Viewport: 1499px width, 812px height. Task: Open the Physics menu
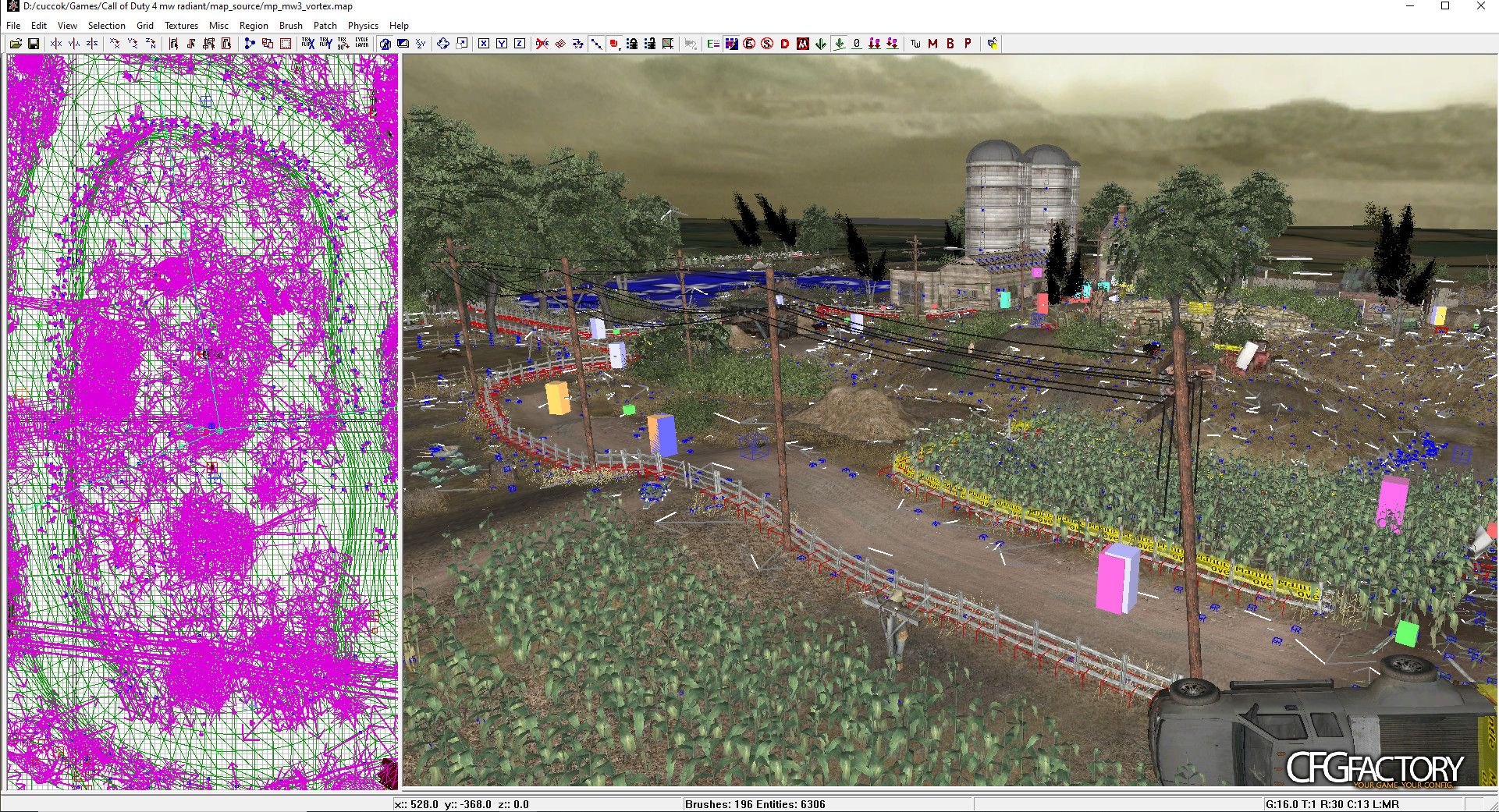(x=363, y=26)
